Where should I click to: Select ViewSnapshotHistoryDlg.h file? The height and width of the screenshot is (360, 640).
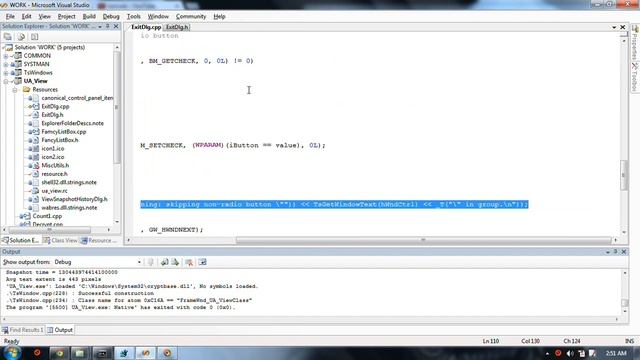74,199
